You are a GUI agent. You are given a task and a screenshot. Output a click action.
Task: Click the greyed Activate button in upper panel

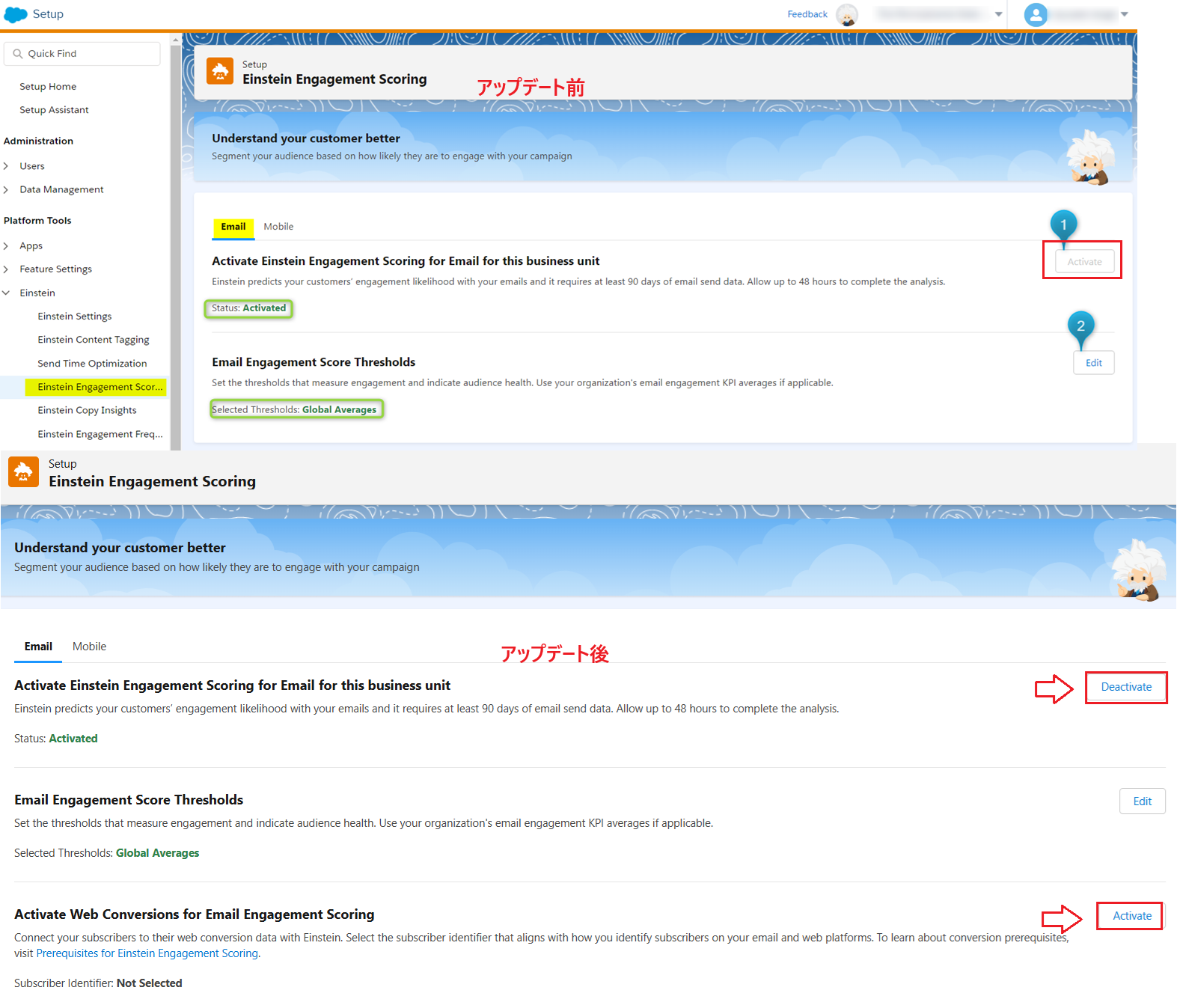(x=1084, y=262)
